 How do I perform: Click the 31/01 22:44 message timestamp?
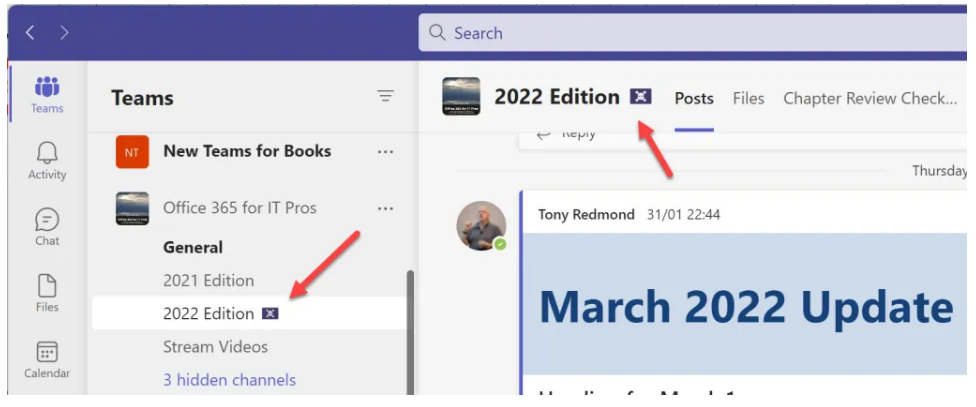[683, 215]
